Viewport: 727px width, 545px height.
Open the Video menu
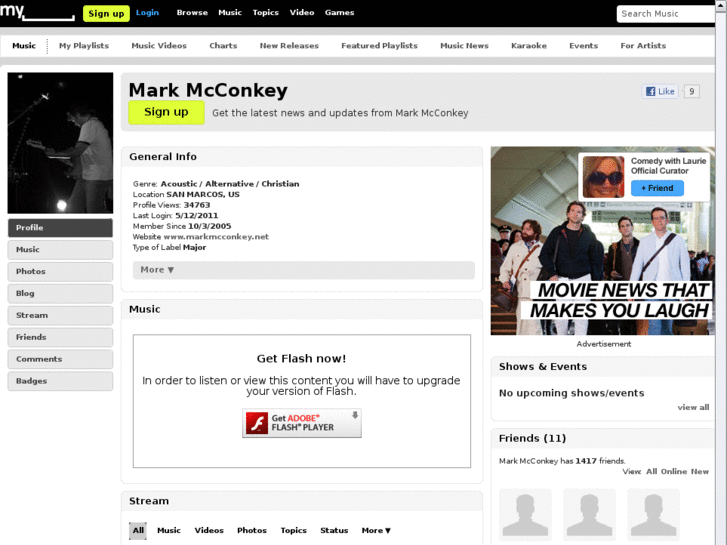pos(302,13)
